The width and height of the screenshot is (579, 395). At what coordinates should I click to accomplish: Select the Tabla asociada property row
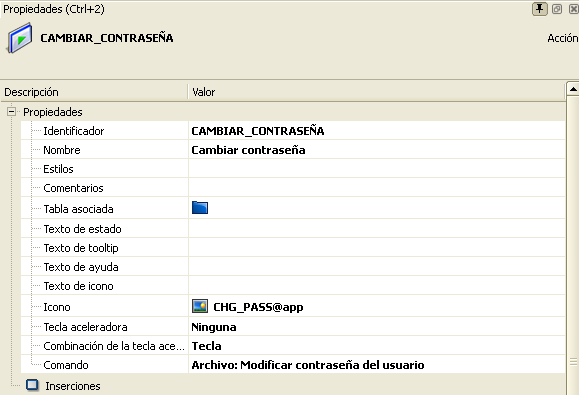[293, 209]
